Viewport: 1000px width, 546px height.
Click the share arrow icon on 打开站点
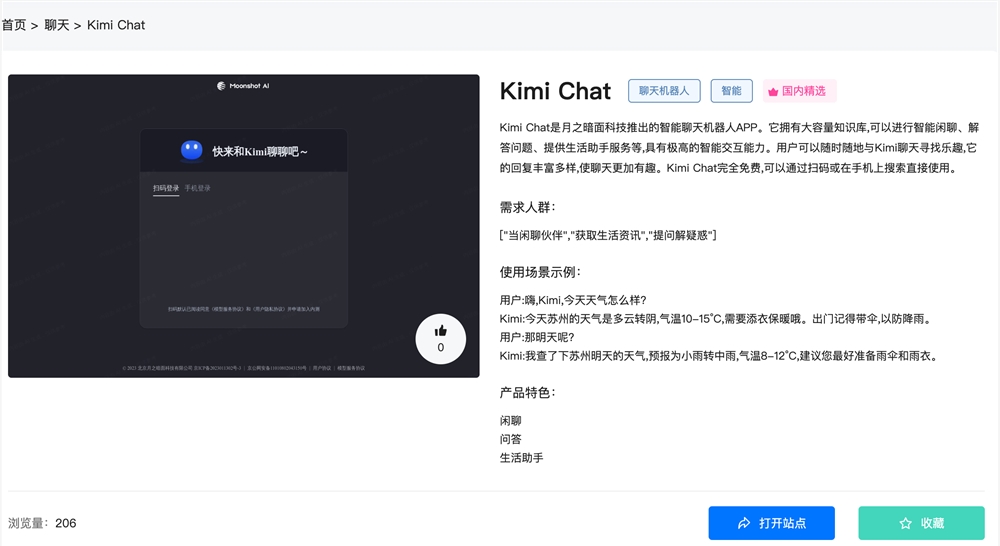click(x=744, y=523)
